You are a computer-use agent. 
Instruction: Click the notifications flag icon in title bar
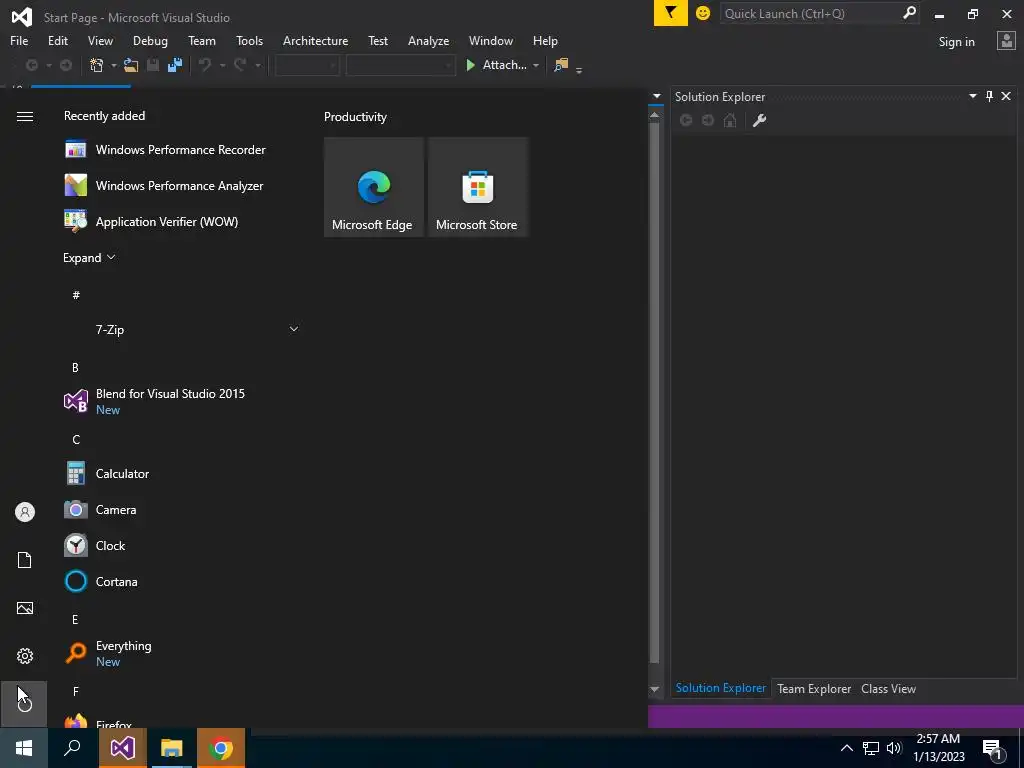(x=671, y=13)
